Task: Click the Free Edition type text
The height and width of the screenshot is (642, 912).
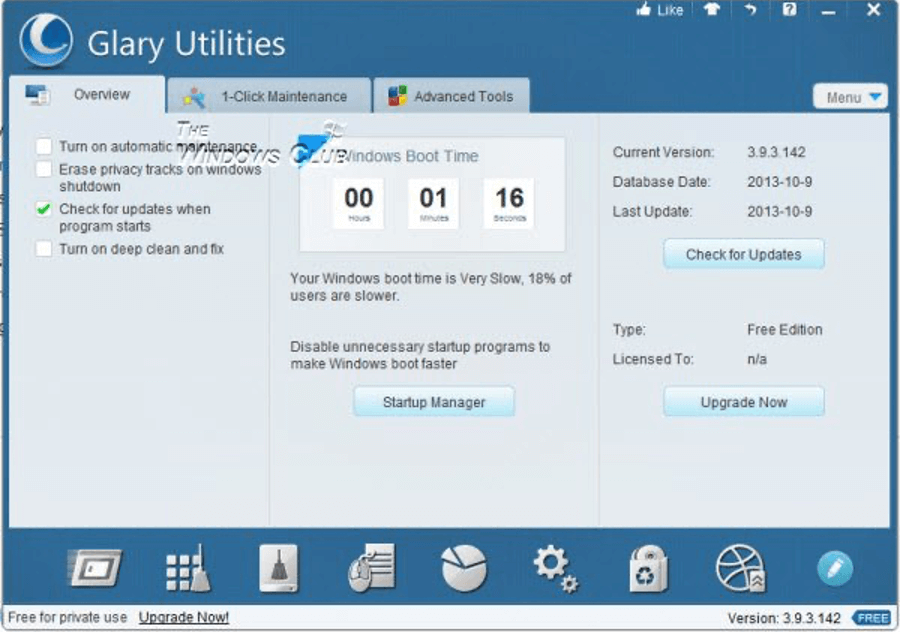Action: point(785,330)
